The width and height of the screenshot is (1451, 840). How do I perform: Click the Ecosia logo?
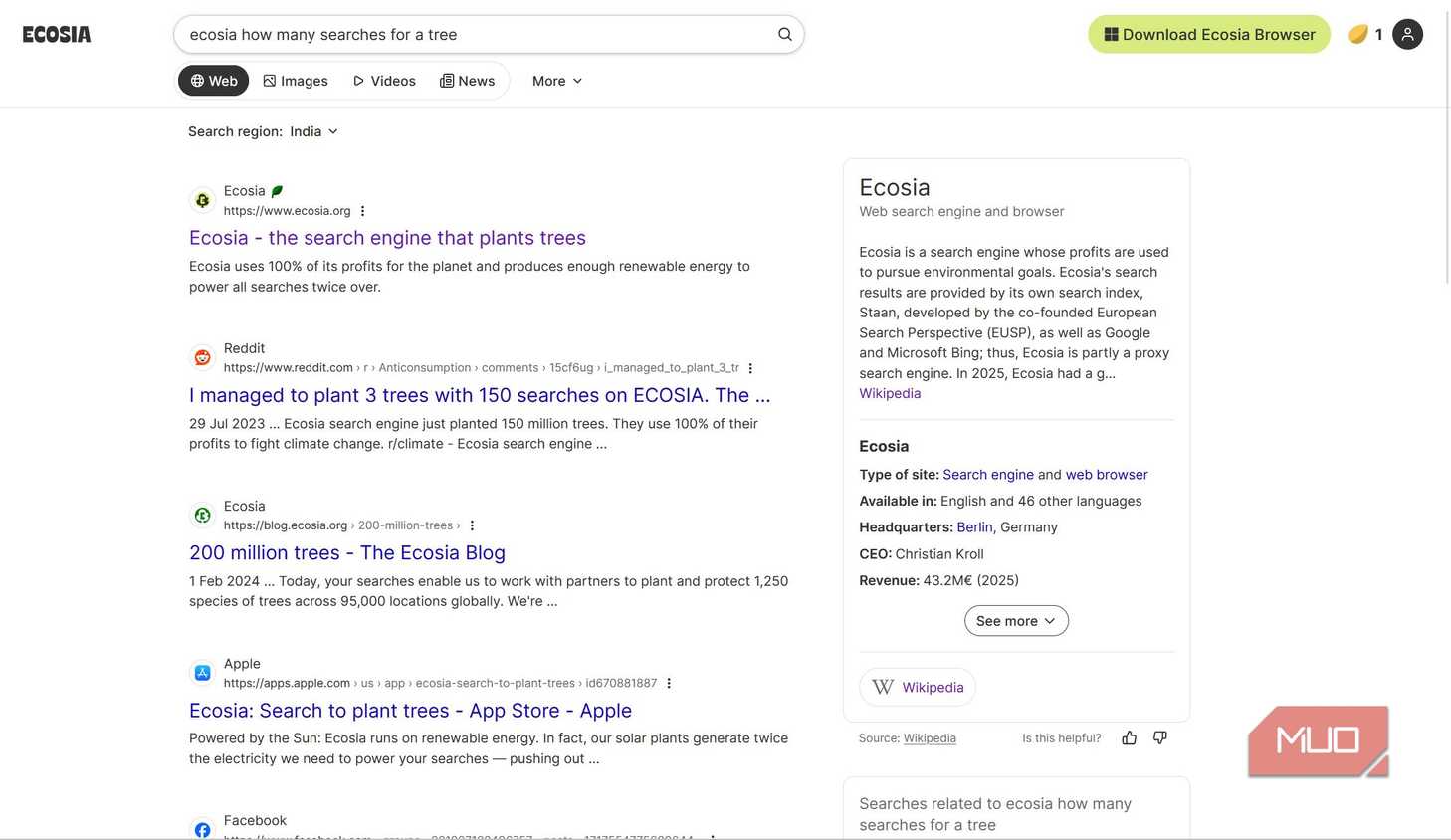point(57,35)
